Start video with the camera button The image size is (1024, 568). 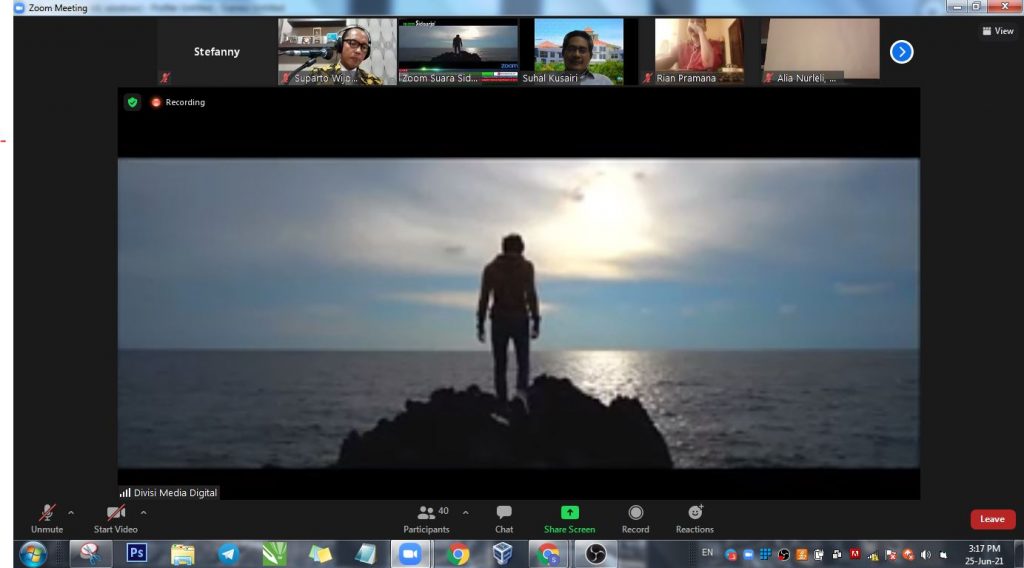pos(116,517)
